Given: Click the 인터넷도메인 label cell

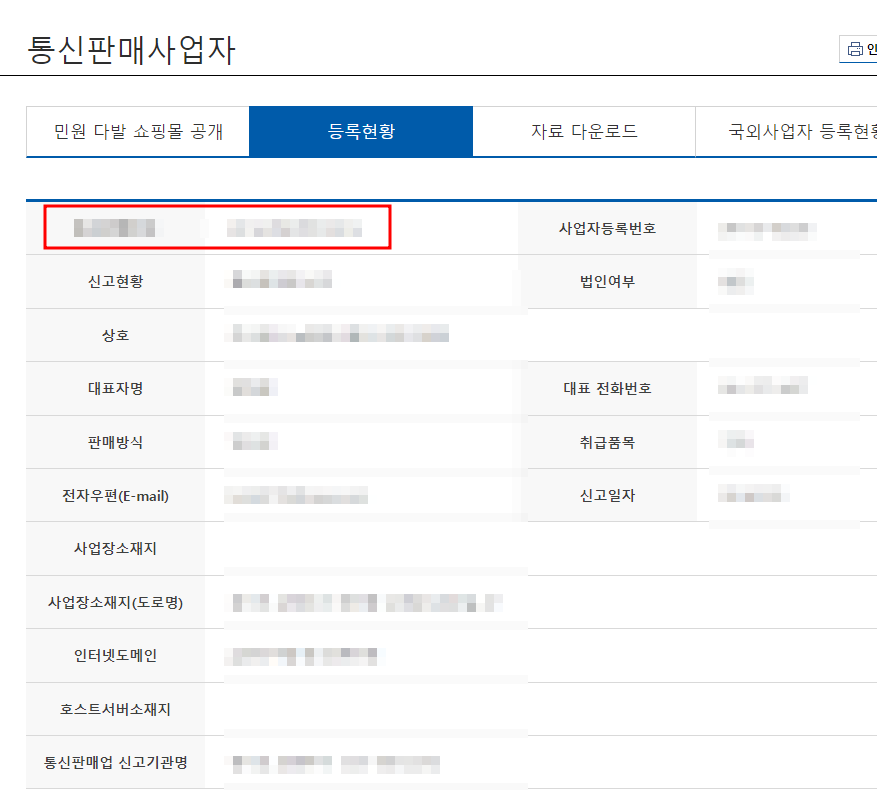Looking at the screenshot, I should 115,656.
